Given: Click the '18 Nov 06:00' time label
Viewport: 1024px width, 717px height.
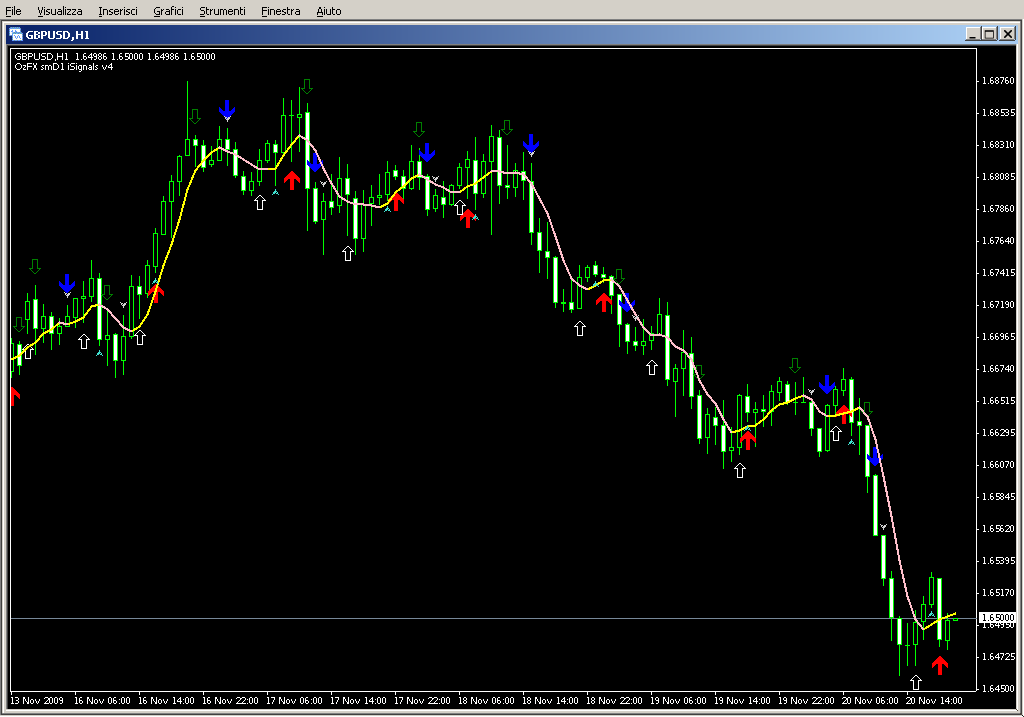Looking at the screenshot, I should tap(486, 701).
